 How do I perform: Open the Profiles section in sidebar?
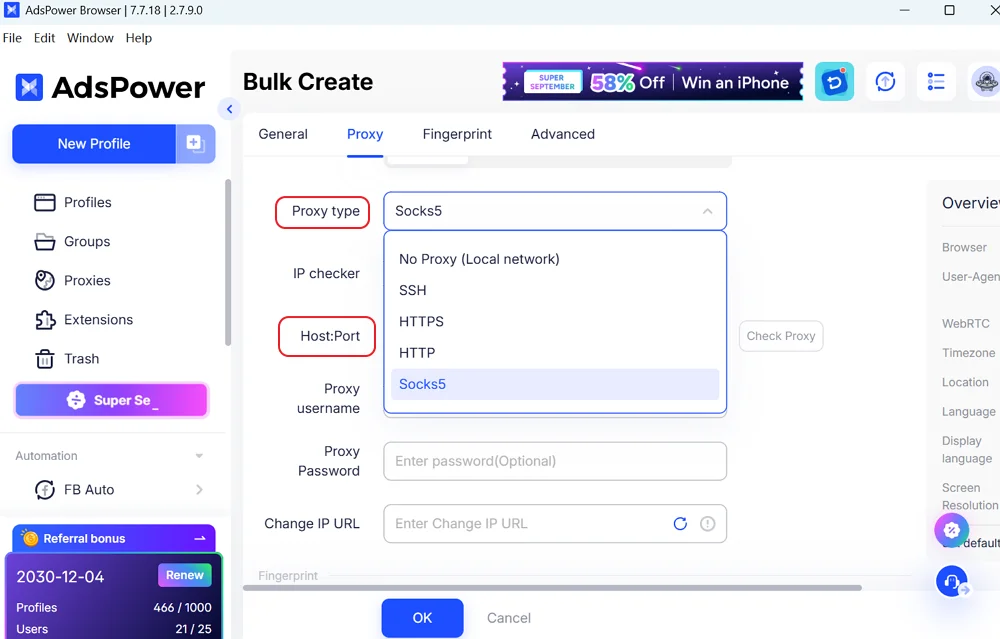(x=73, y=202)
